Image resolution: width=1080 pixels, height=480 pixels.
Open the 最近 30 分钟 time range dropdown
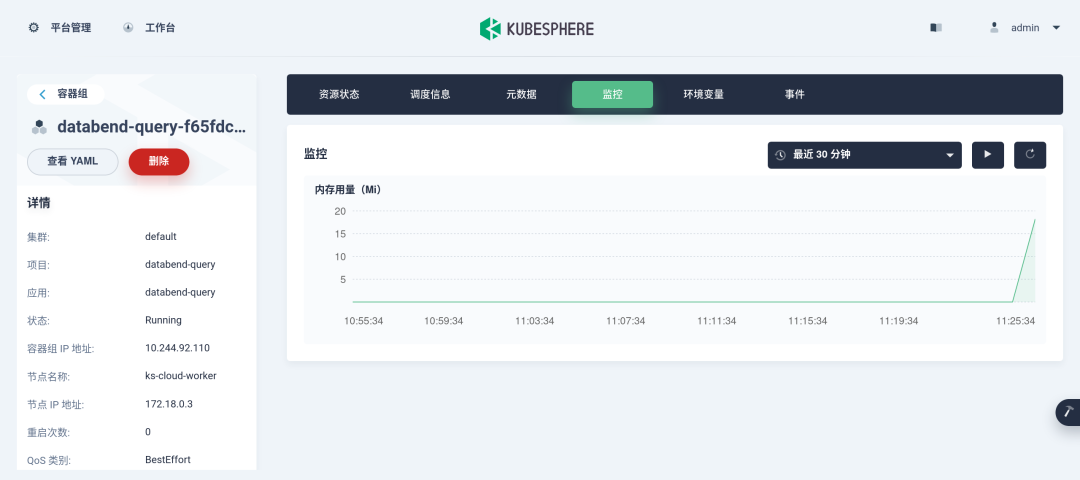(x=864, y=155)
